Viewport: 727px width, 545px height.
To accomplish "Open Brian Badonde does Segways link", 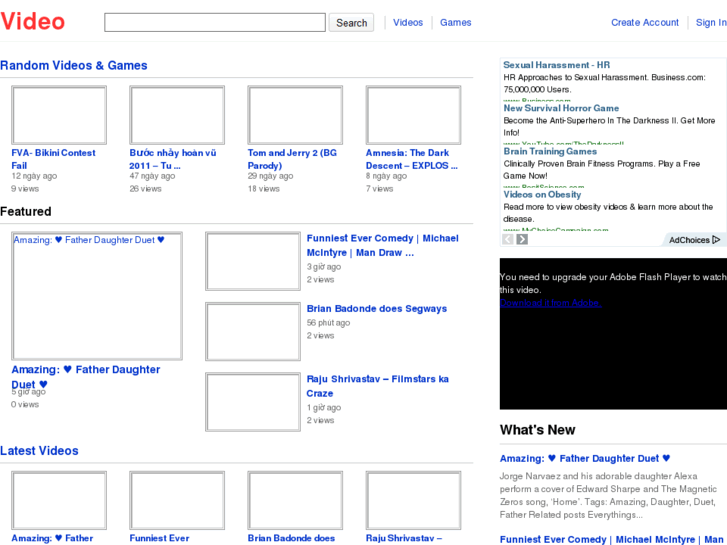I will click(x=377, y=309).
